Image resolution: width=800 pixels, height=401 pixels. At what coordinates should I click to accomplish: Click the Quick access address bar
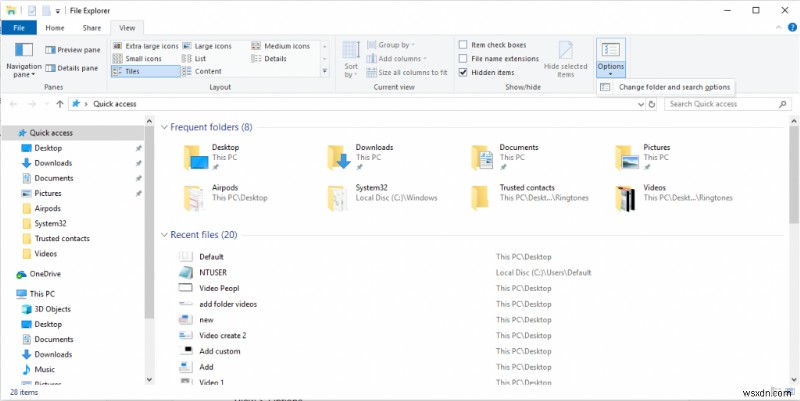coord(357,104)
